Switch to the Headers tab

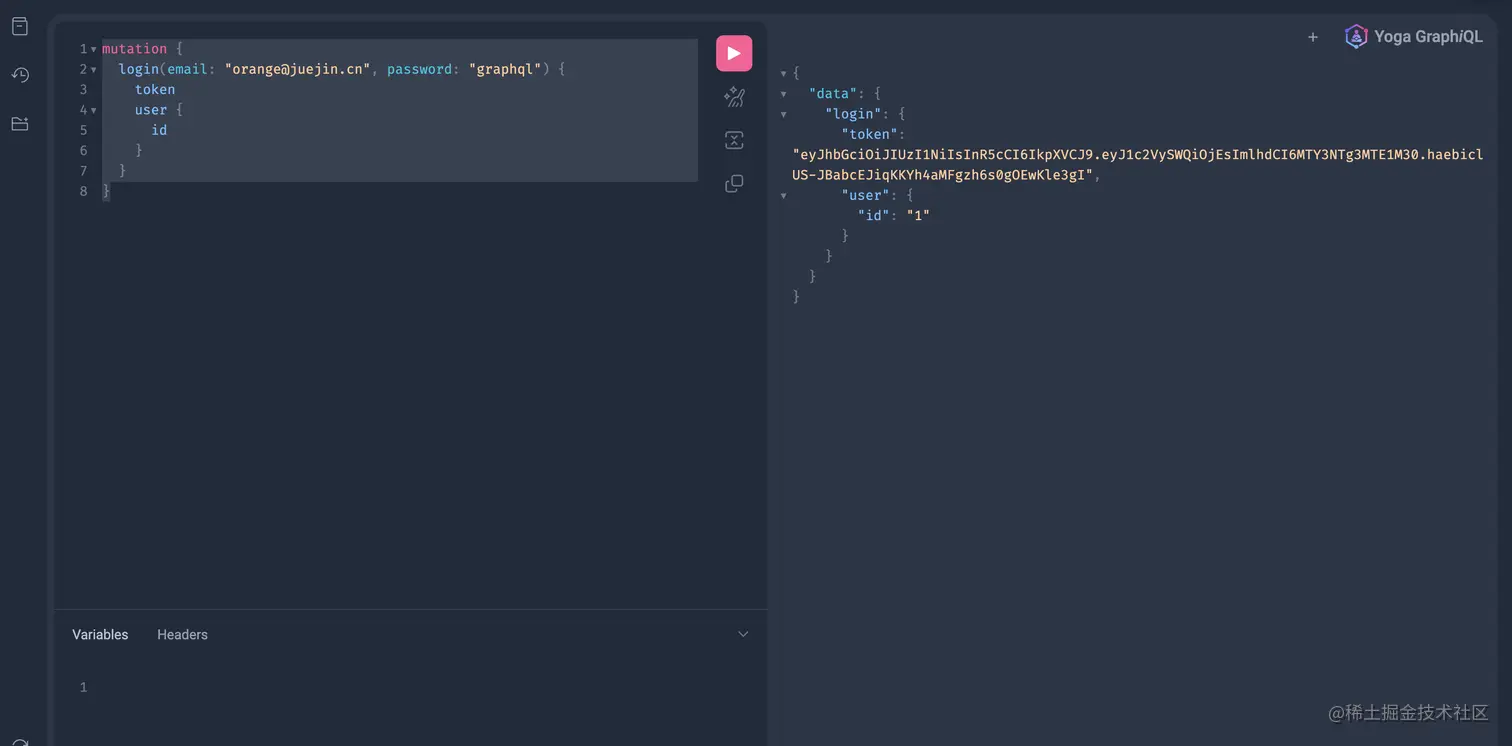tap(182, 634)
